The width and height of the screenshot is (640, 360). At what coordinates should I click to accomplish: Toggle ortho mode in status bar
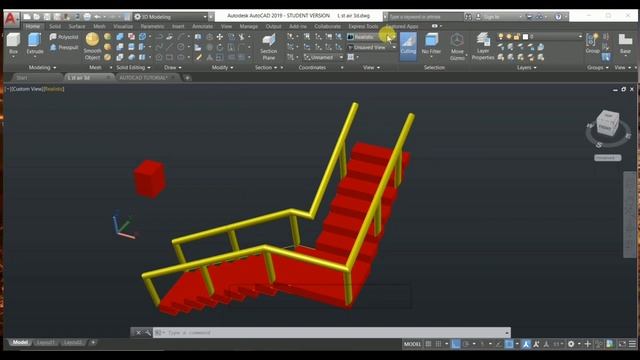[456, 344]
